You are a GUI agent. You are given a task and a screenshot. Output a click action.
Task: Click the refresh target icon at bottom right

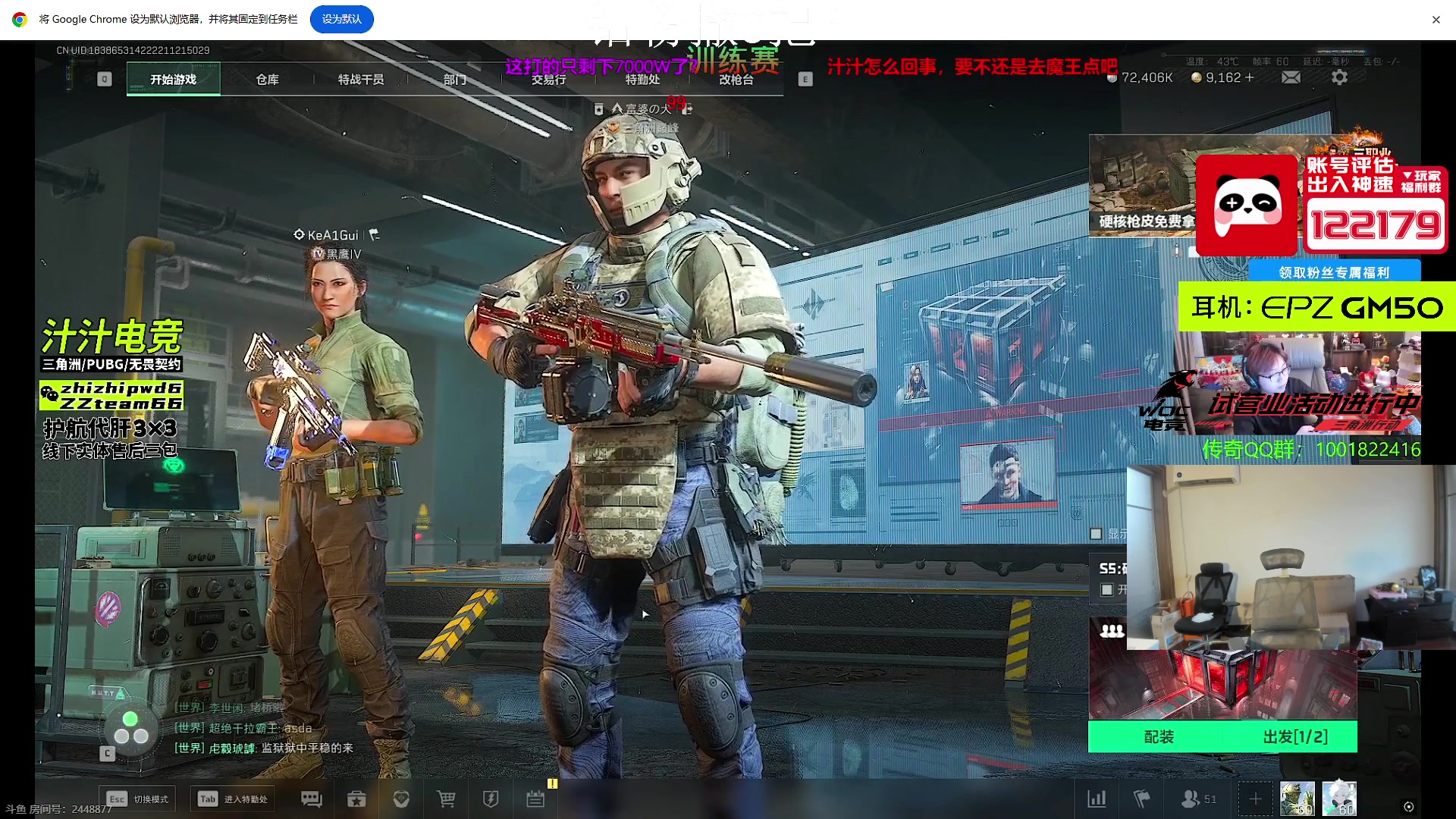1408,807
